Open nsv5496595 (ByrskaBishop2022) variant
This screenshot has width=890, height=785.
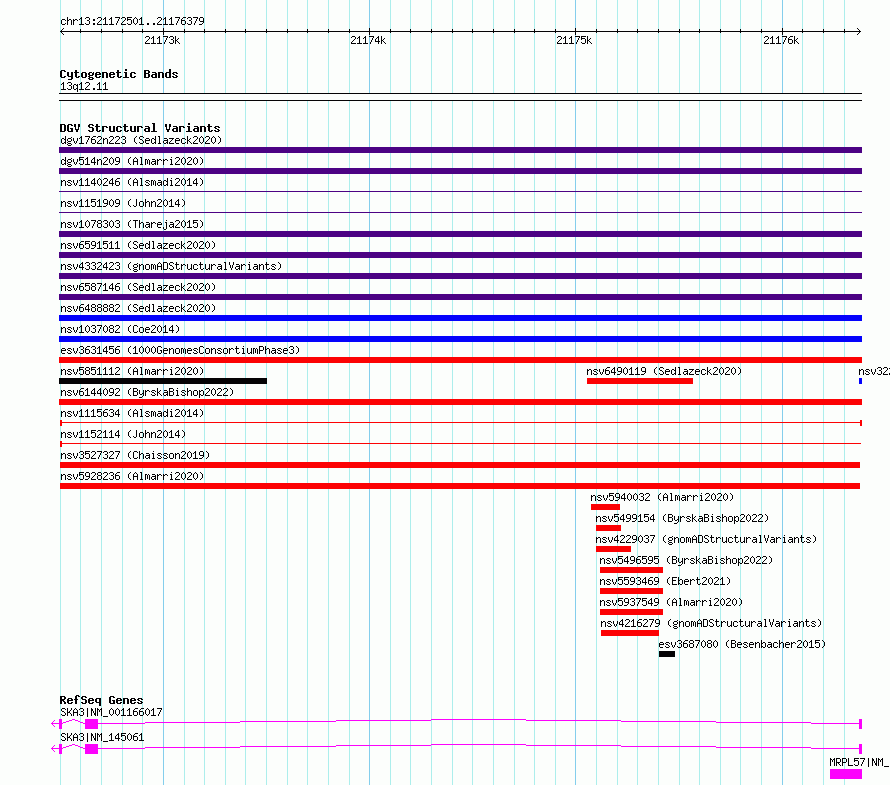tap(686, 560)
